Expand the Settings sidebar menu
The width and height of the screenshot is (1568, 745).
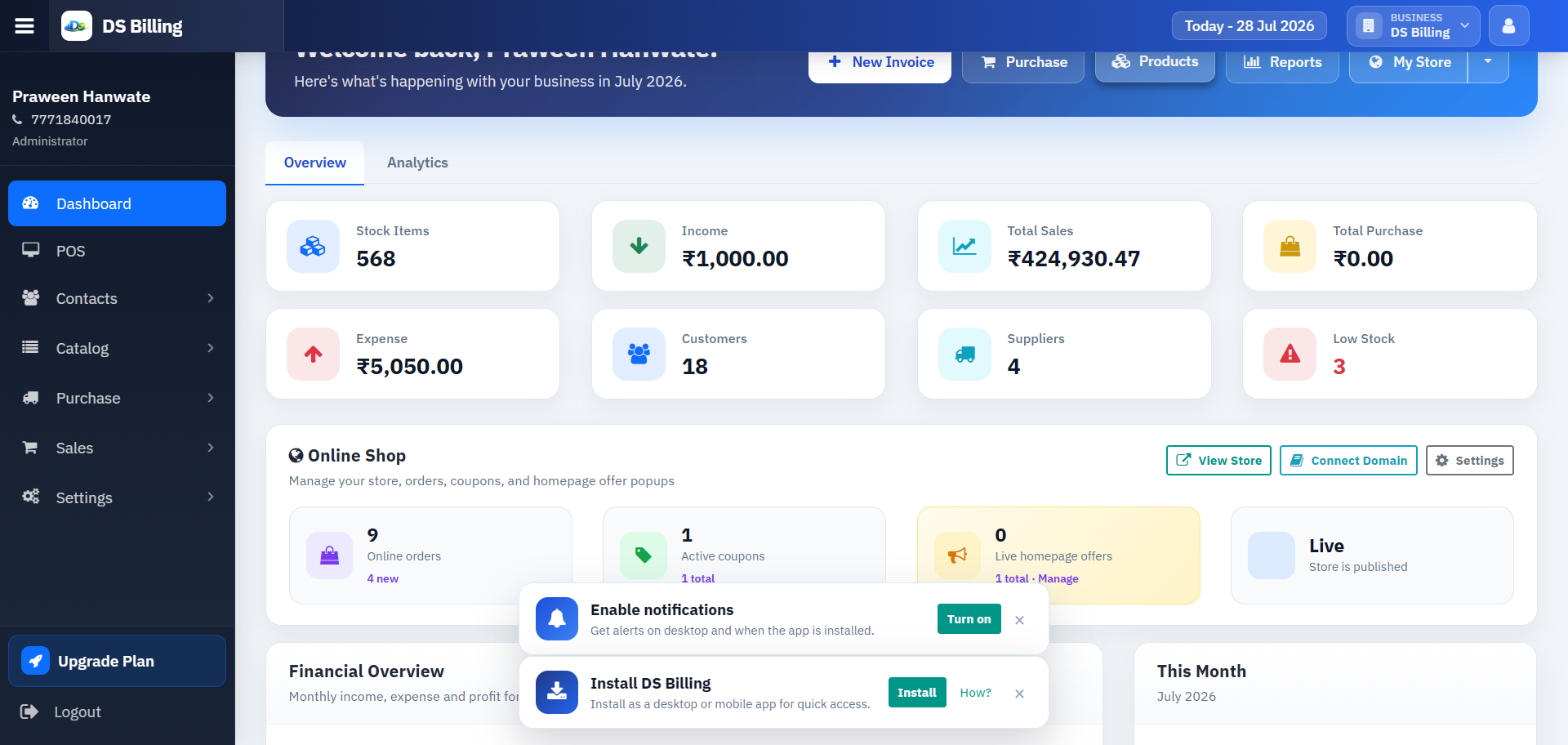click(x=118, y=497)
